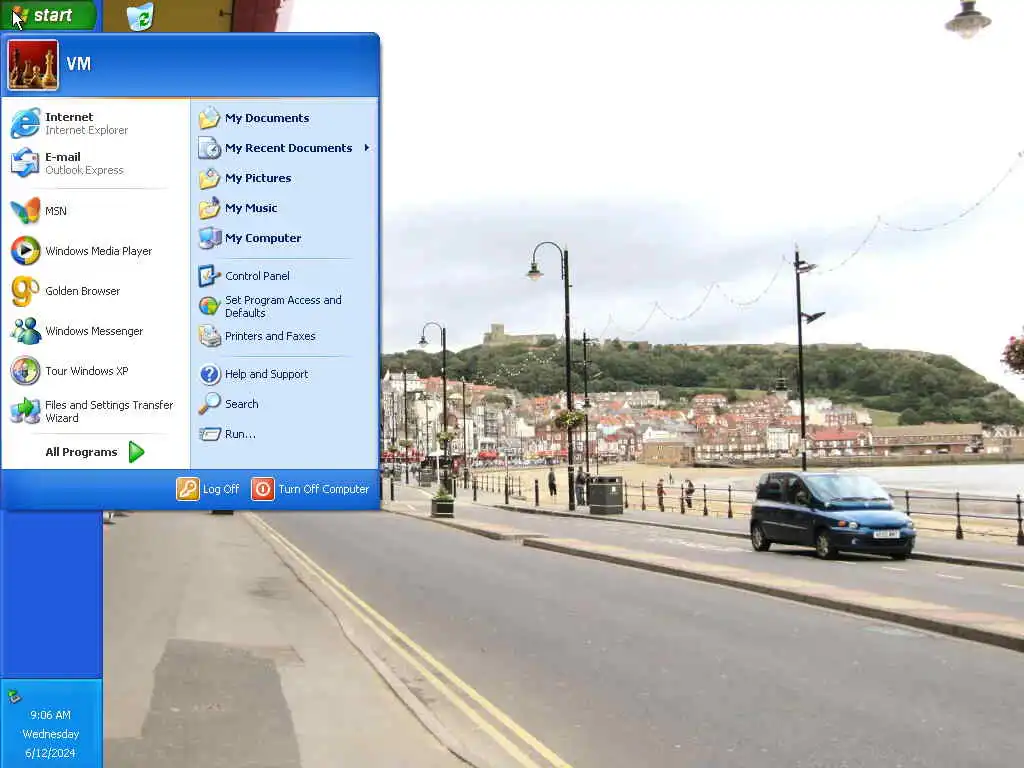Start Tour Windows XP icon

[x=25, y=371]
